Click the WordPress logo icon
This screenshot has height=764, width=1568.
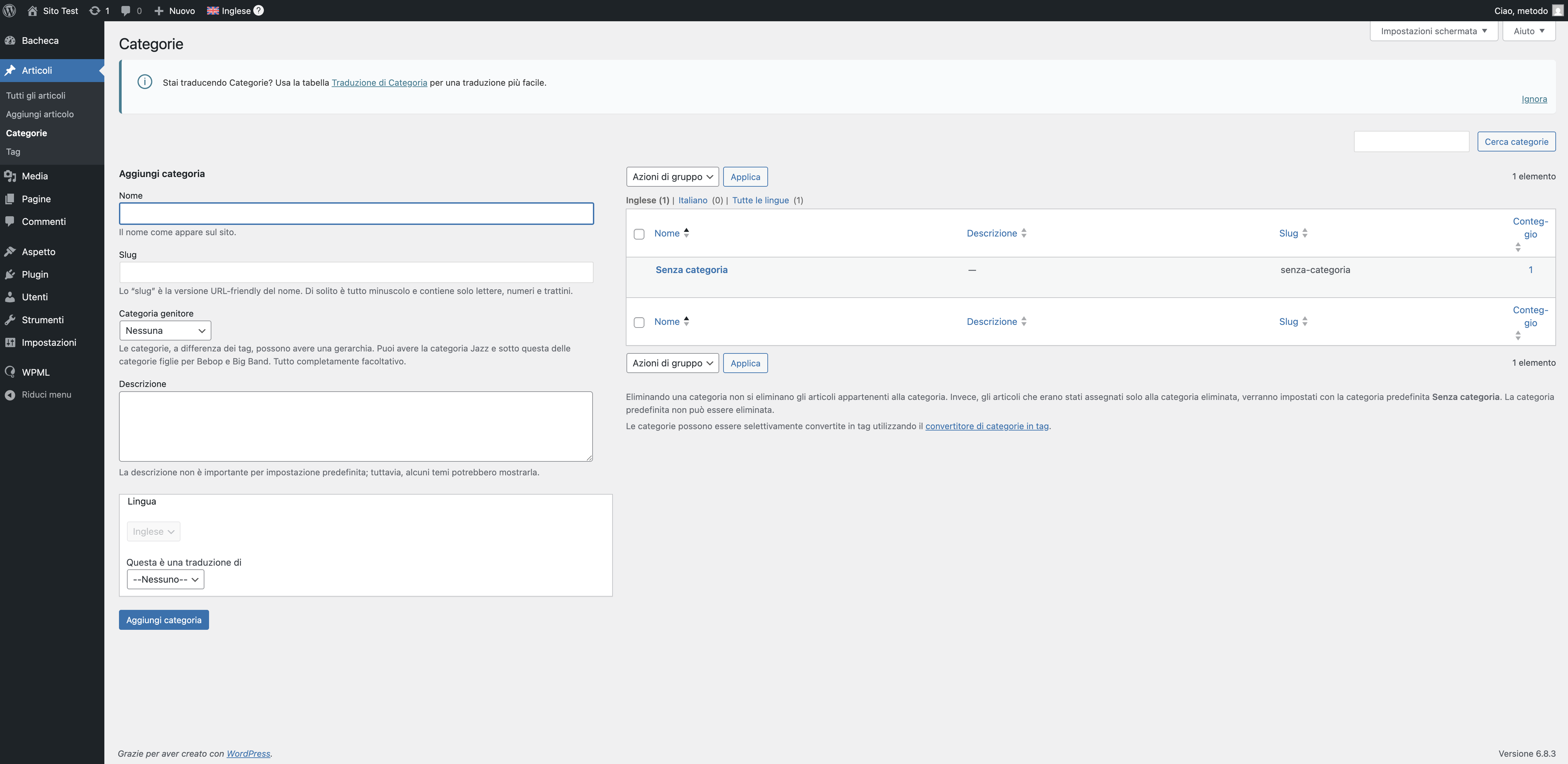[10, 10]
